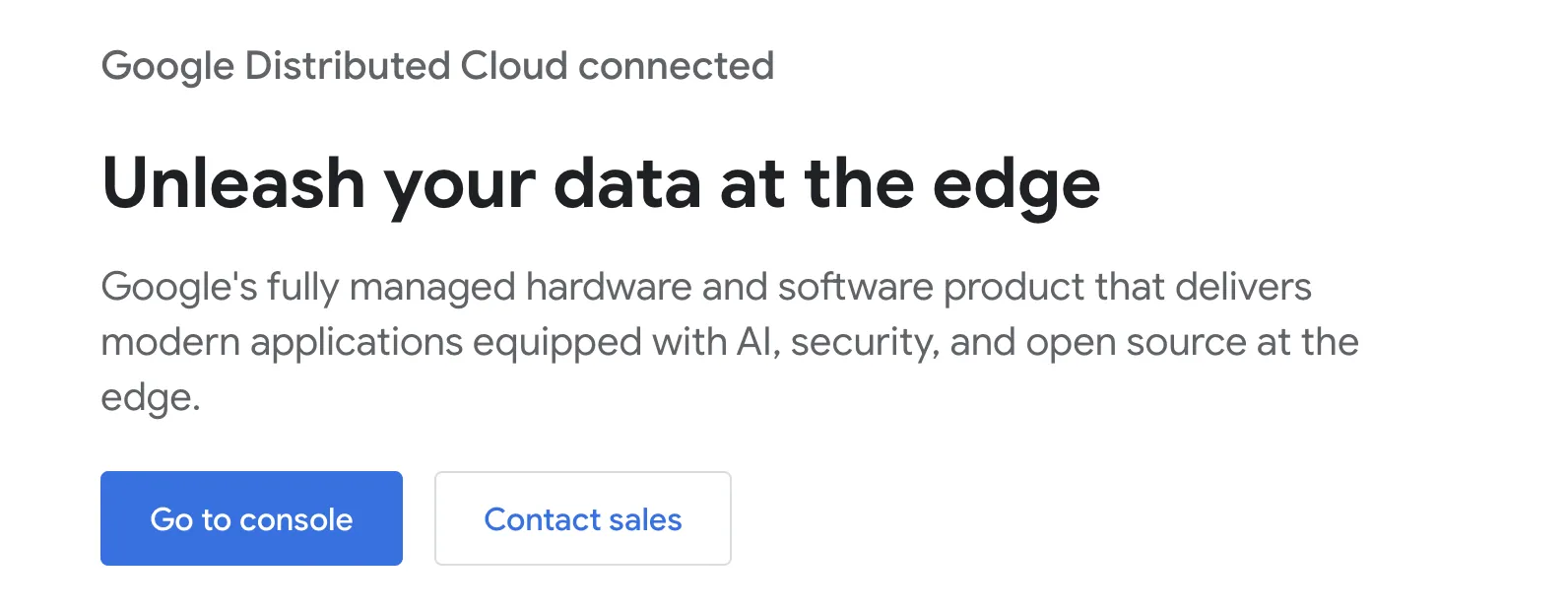Screen dimensions: 1568x613
Task: Click the paragraph starting with Google's fully managed
Action: pyautogui.click(x=729, y=341)
